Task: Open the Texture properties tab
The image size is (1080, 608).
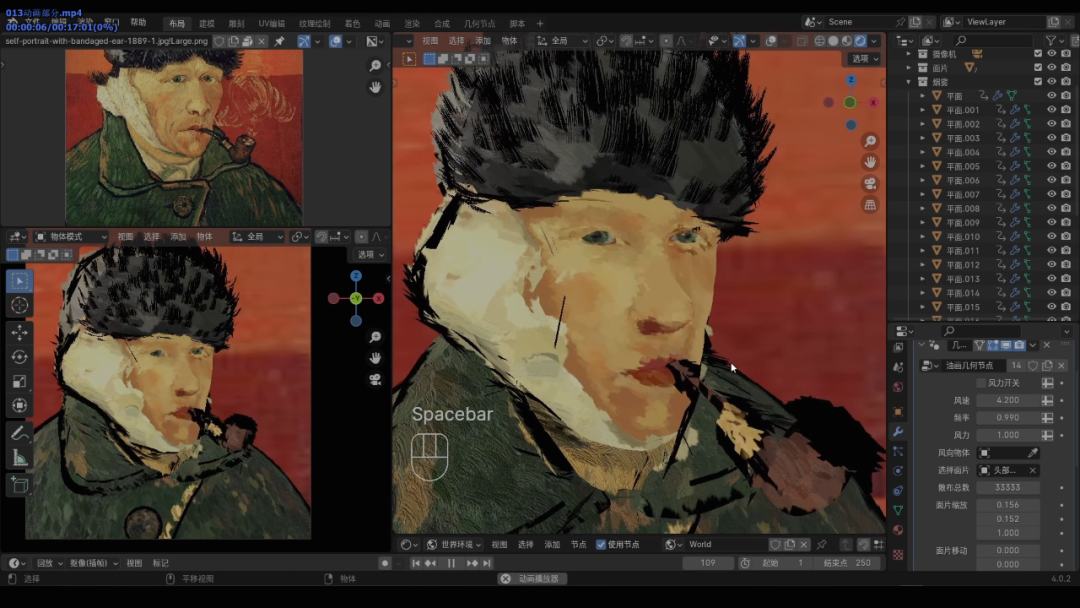Action: tap(898, 554)
